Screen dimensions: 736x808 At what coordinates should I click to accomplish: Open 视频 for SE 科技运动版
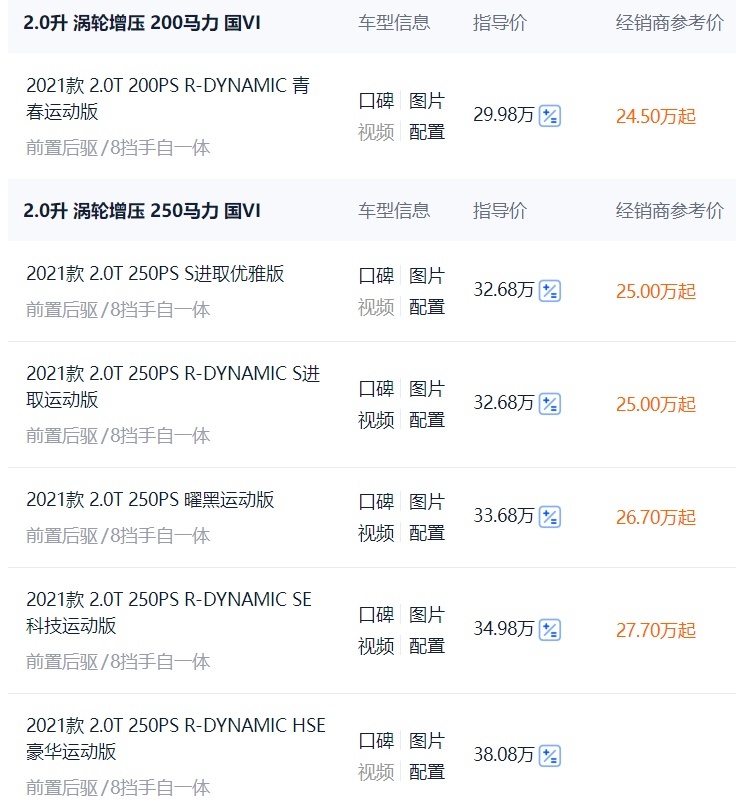point(376,646)
